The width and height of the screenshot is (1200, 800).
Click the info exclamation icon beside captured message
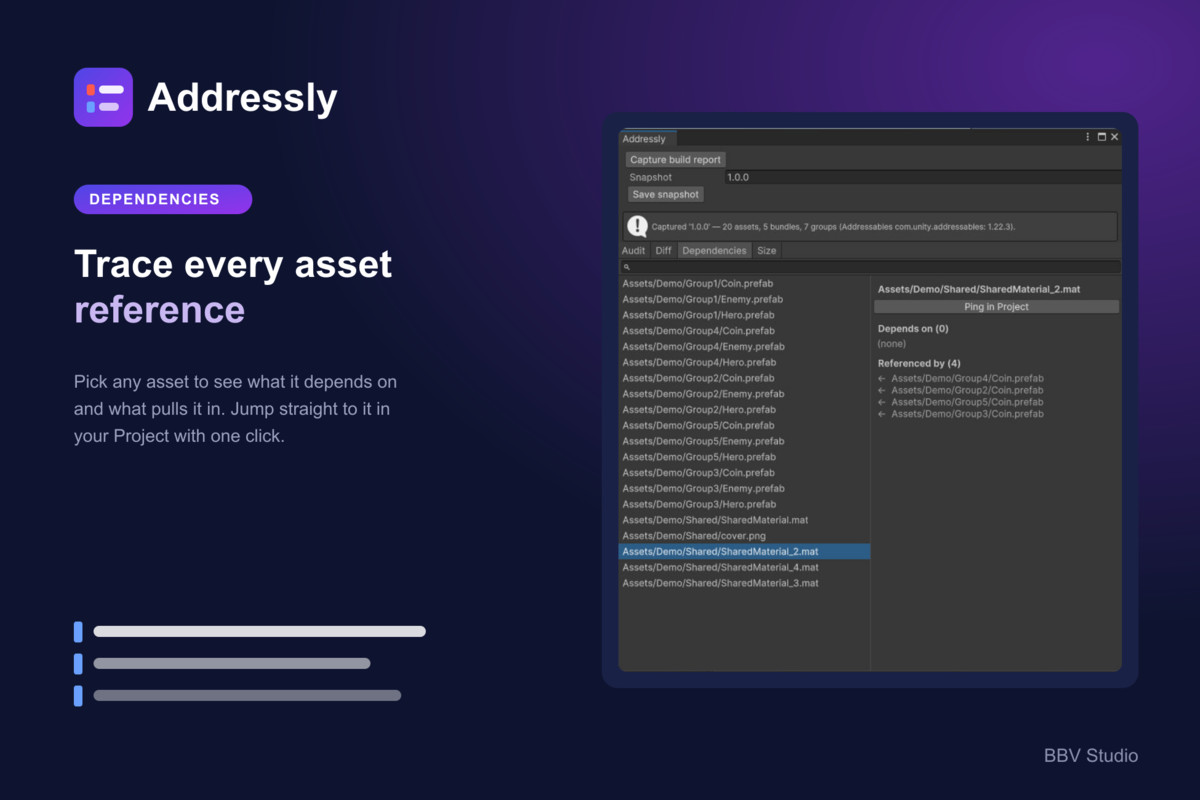(x=637, y=226)
